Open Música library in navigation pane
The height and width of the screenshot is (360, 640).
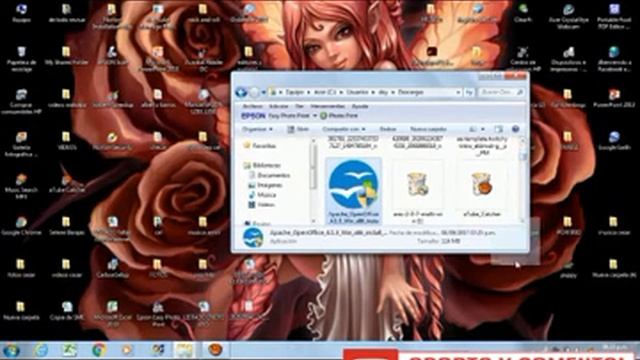[x=262, y=195]
